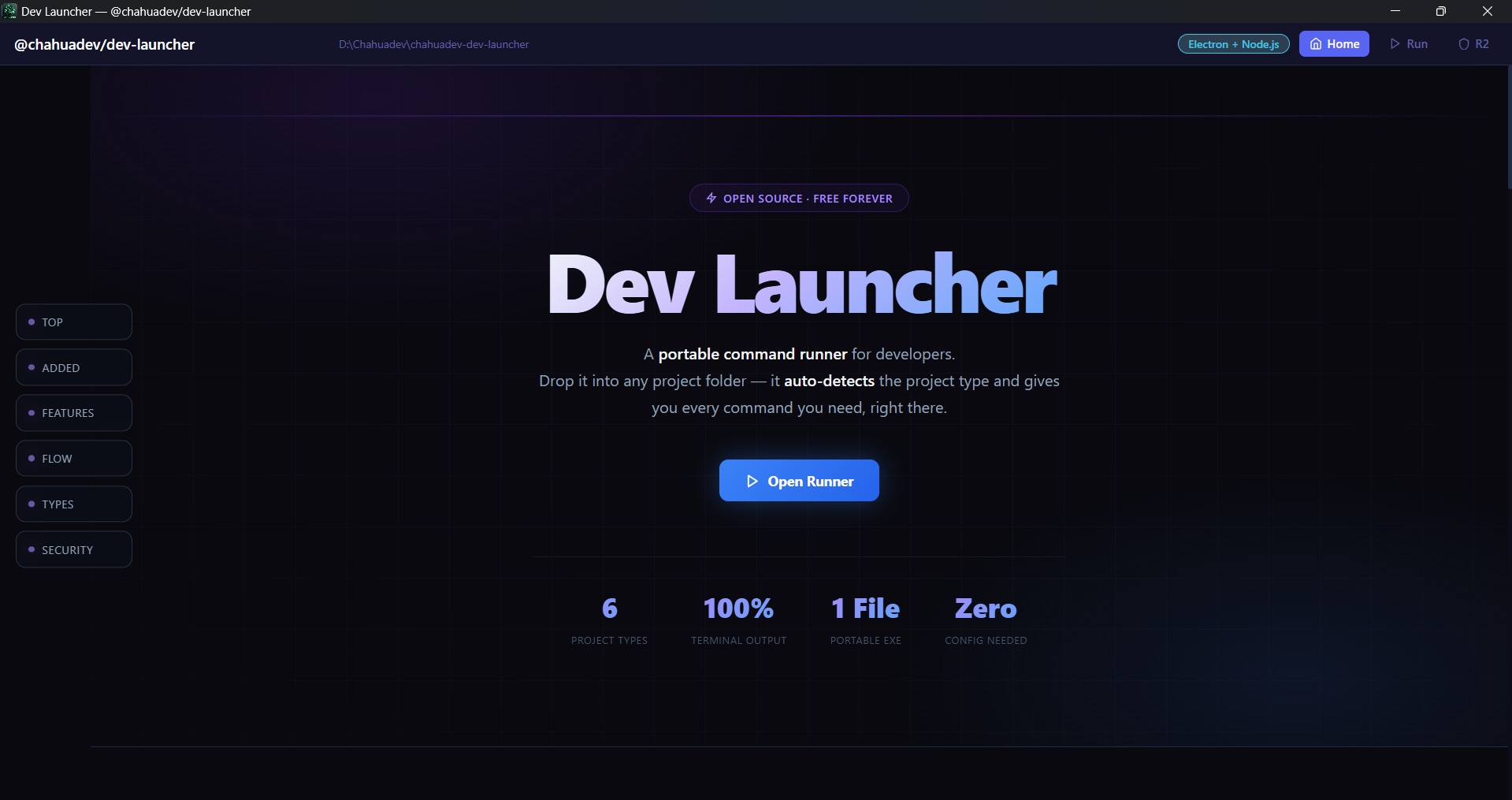
Task: Navigate to the FEATURES section
Action: (73, 412)
